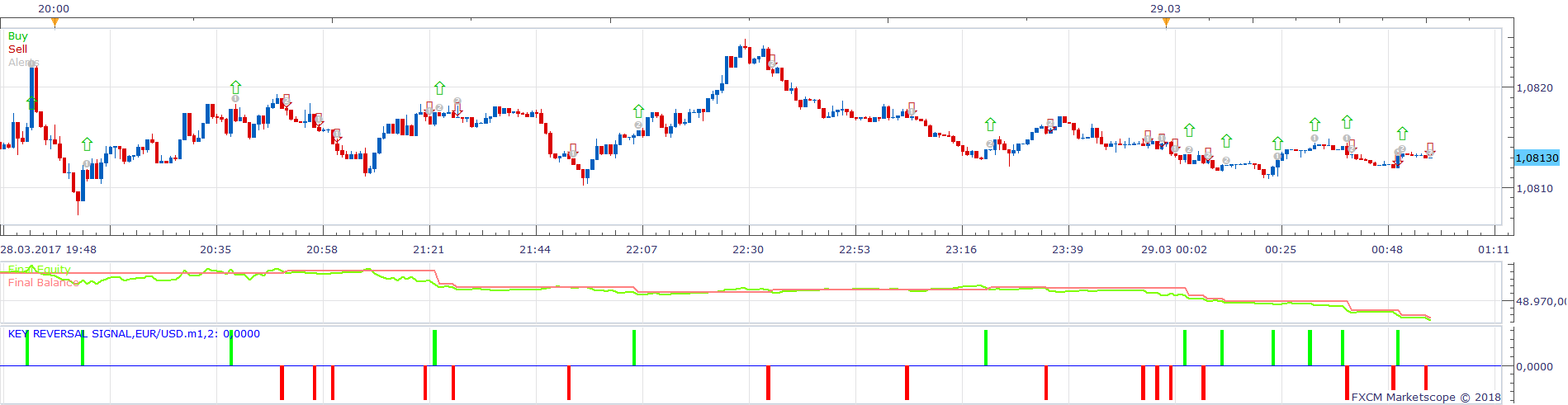Click the Final Balance line label
The width and height of the screenshot is (1568, 405).
click(x=43, y=283)
